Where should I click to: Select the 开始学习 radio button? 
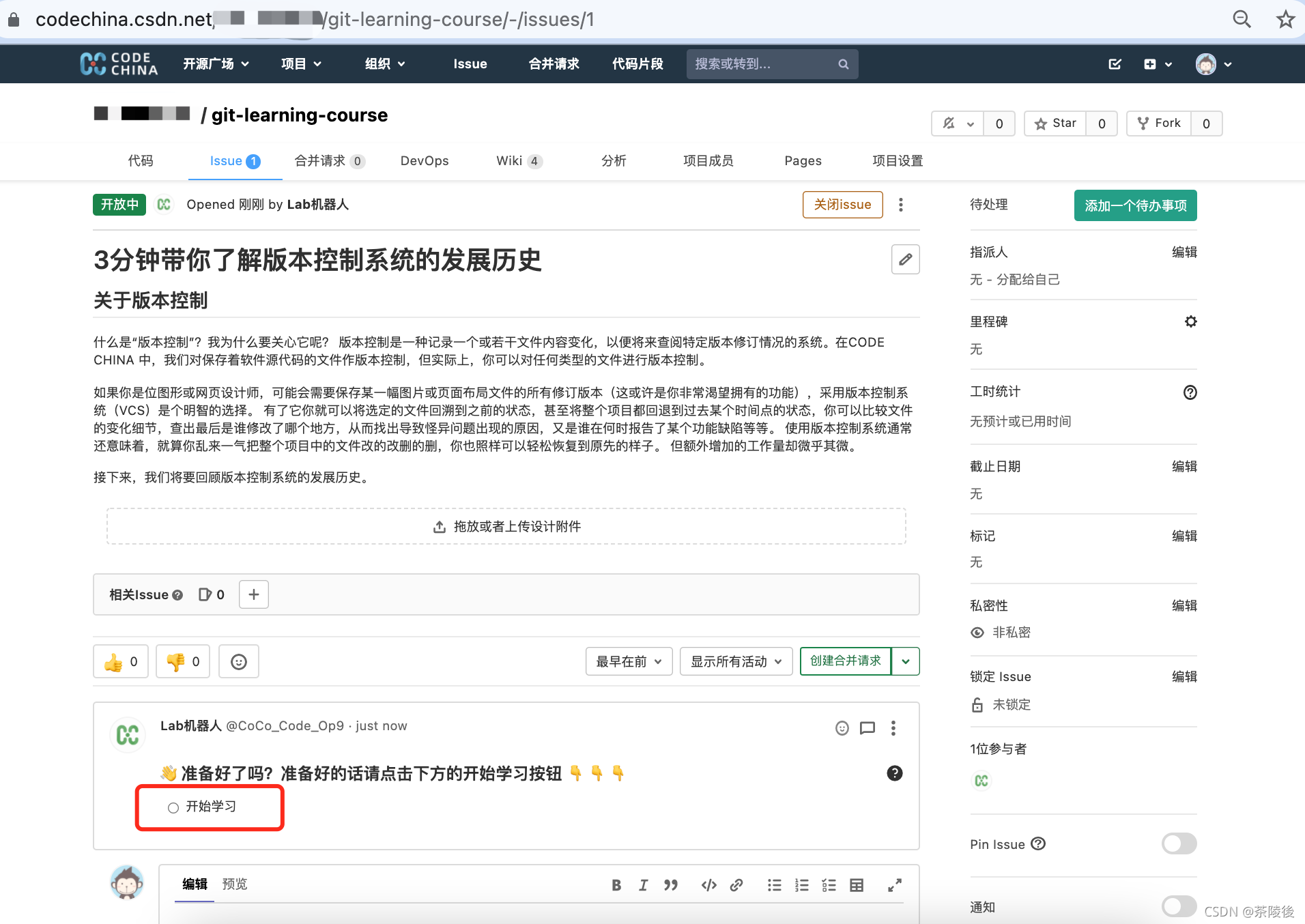173,807
